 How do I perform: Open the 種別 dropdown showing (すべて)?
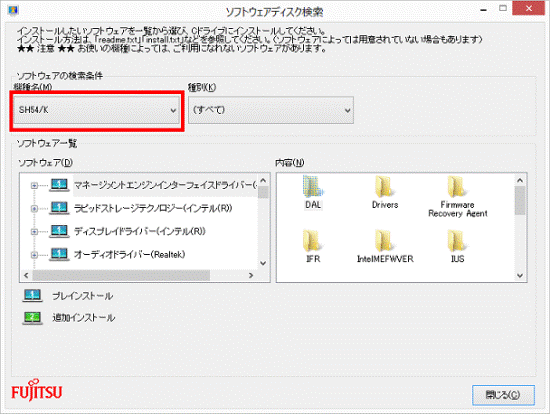[271, 110]
